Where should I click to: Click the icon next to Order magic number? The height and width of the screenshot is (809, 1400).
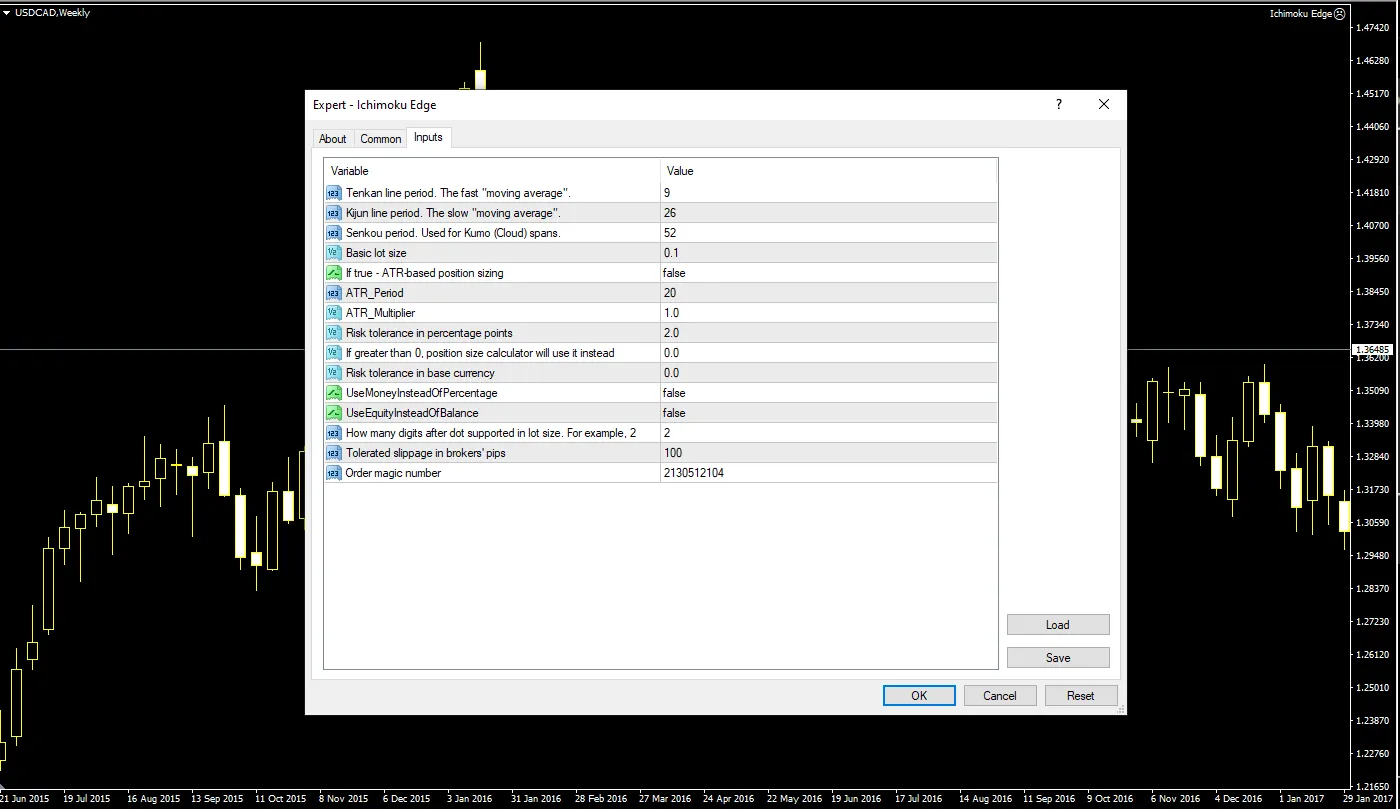pyautogui.click(x=334, y=472)
